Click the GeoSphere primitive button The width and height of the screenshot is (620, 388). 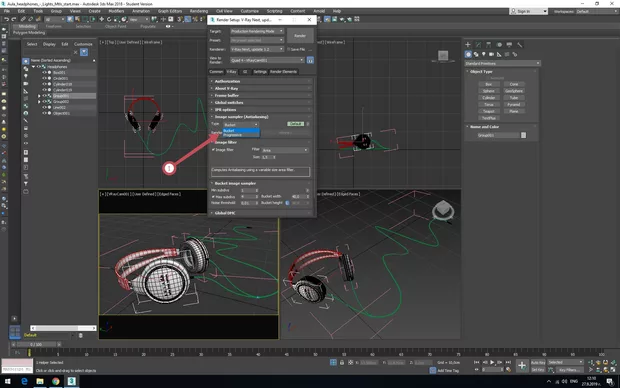pyautogui.click(x=514, y=91)
